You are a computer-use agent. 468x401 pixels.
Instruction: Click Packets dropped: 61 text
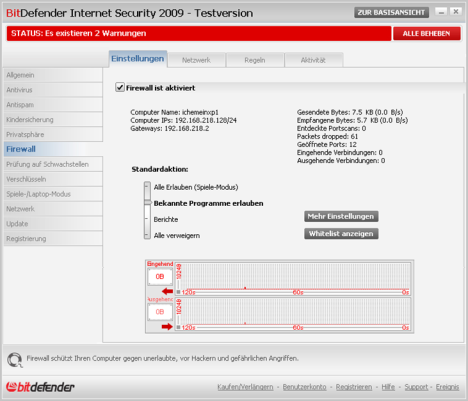click(x=327, y=136)
